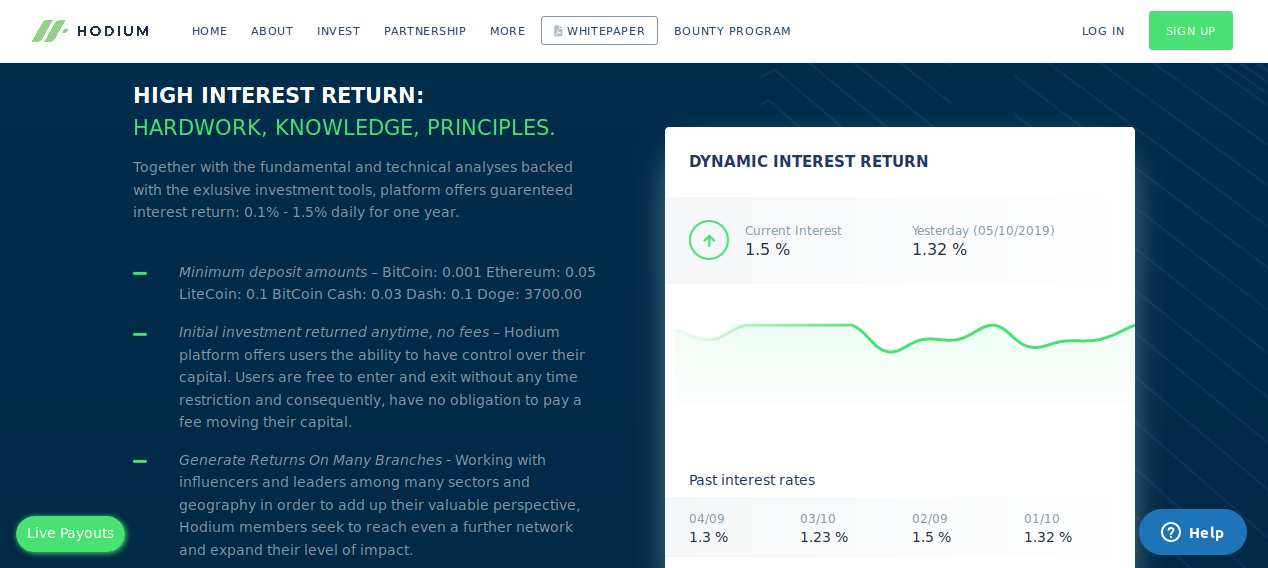1268x568 pixels.
Task: Click the Help question mark icon
Action: click(1170, 533)
